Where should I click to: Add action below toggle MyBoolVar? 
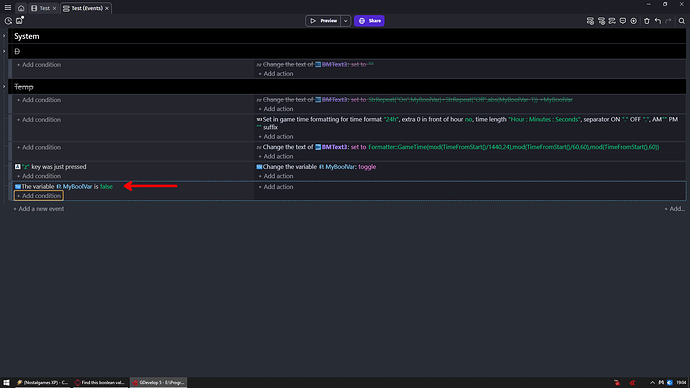(x=276, y=176)
